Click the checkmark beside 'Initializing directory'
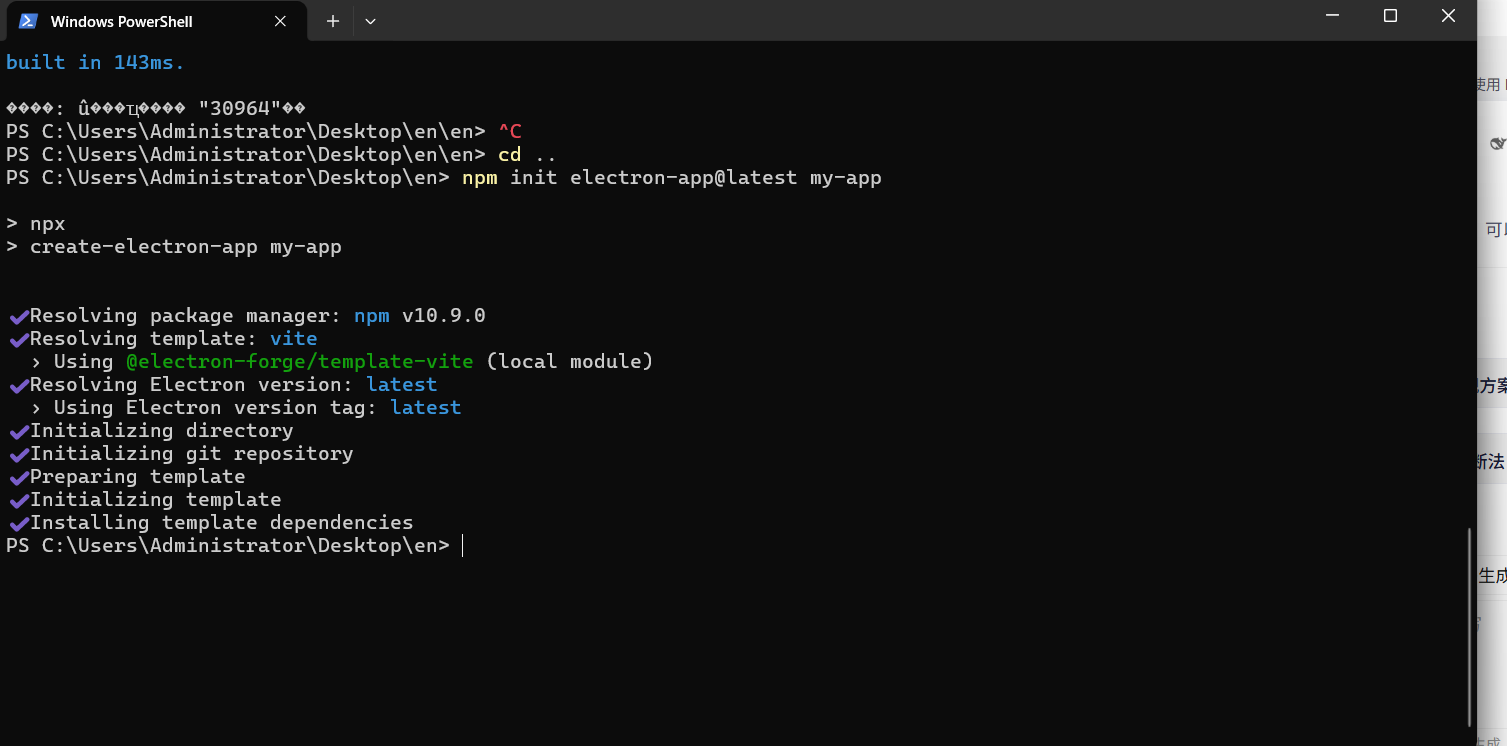This screenshot has height=746, width=1507. point(19,431)
